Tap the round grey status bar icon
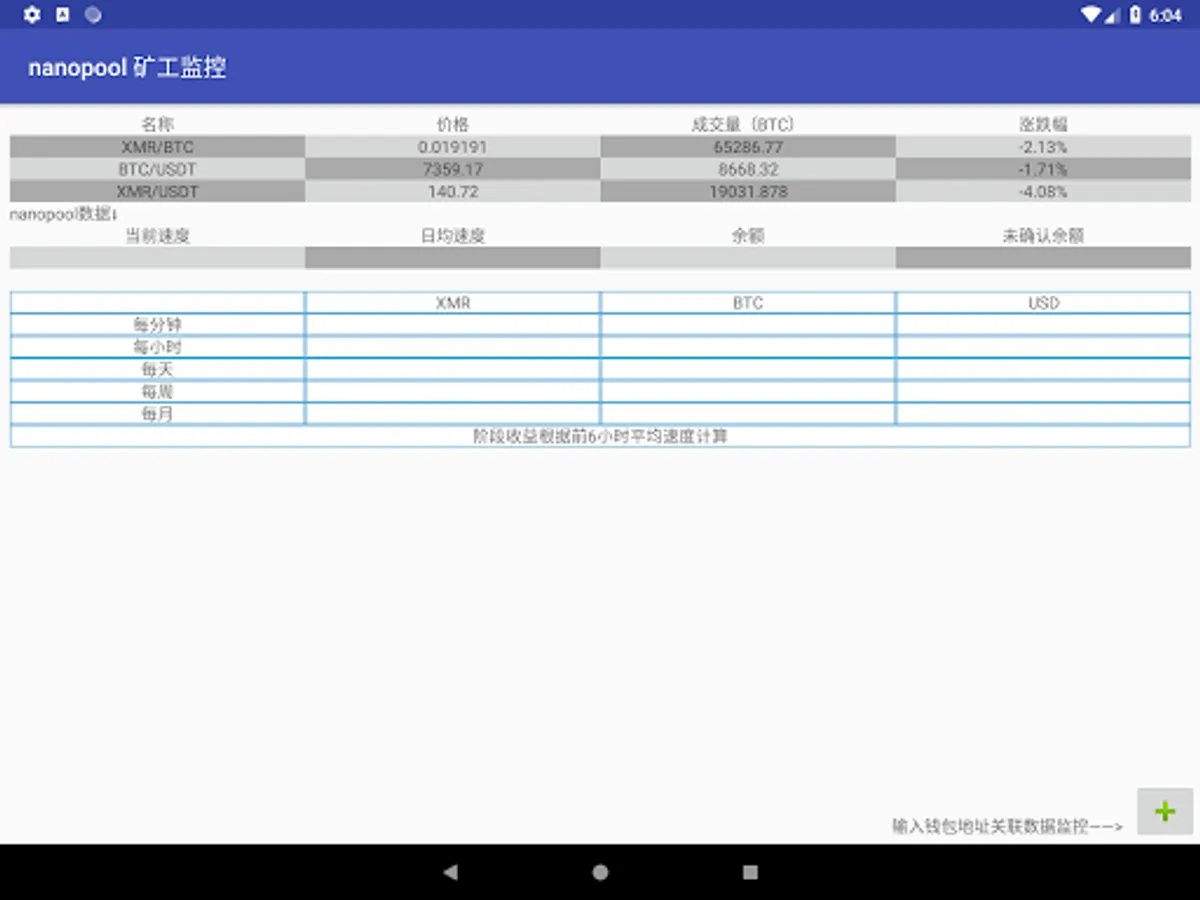The image size is (1200, 900). click(x=93, y=15)
